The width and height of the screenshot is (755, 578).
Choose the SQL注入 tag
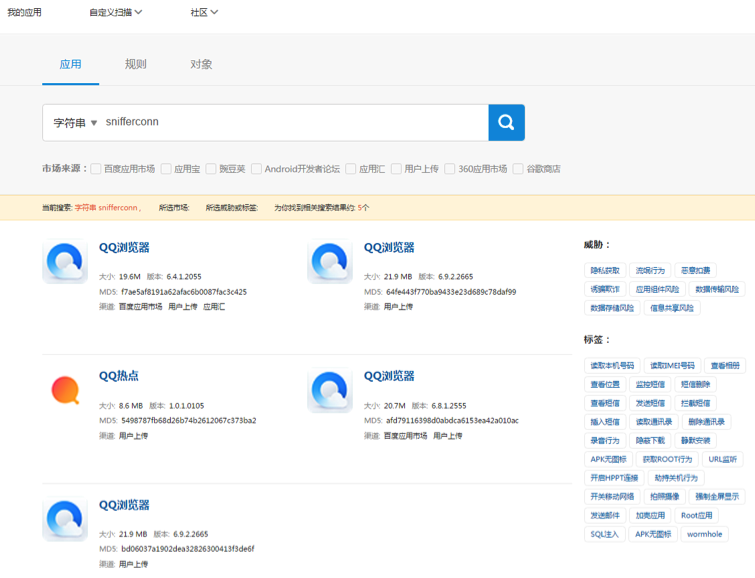(605, 534)
